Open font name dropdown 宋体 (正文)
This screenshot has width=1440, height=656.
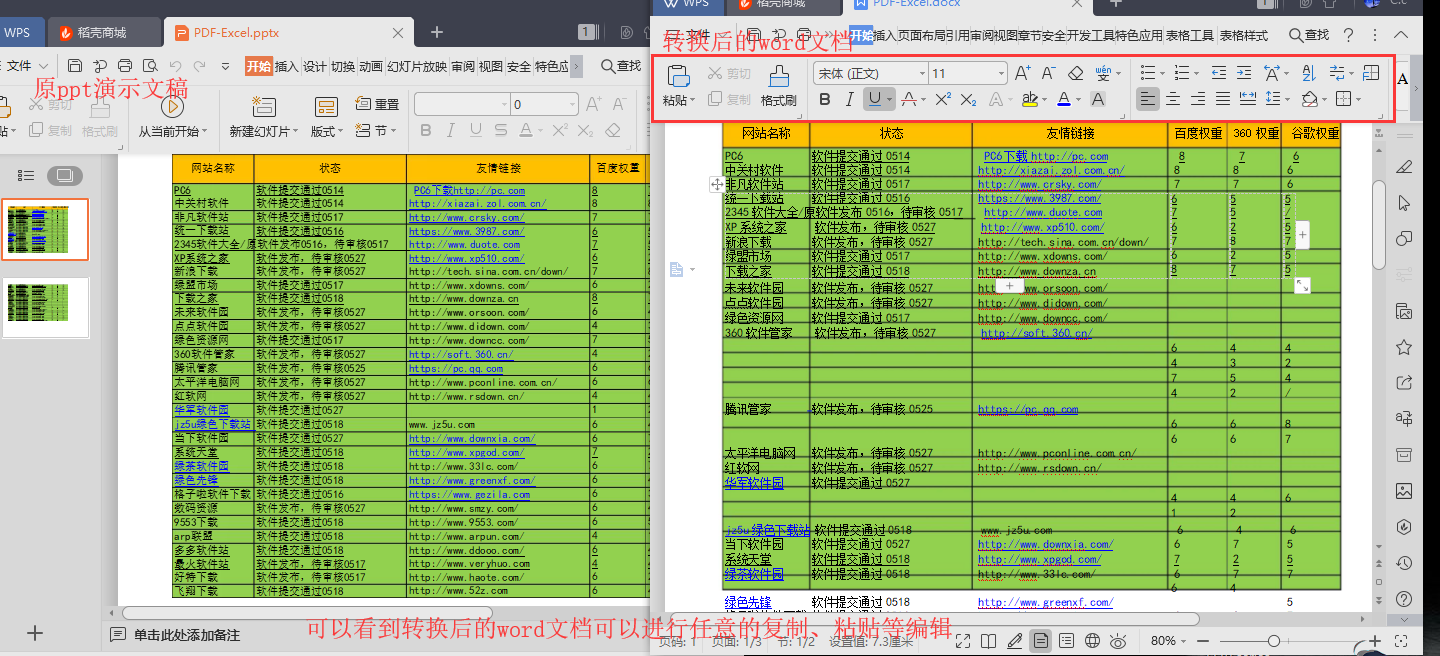pos(922,73)
